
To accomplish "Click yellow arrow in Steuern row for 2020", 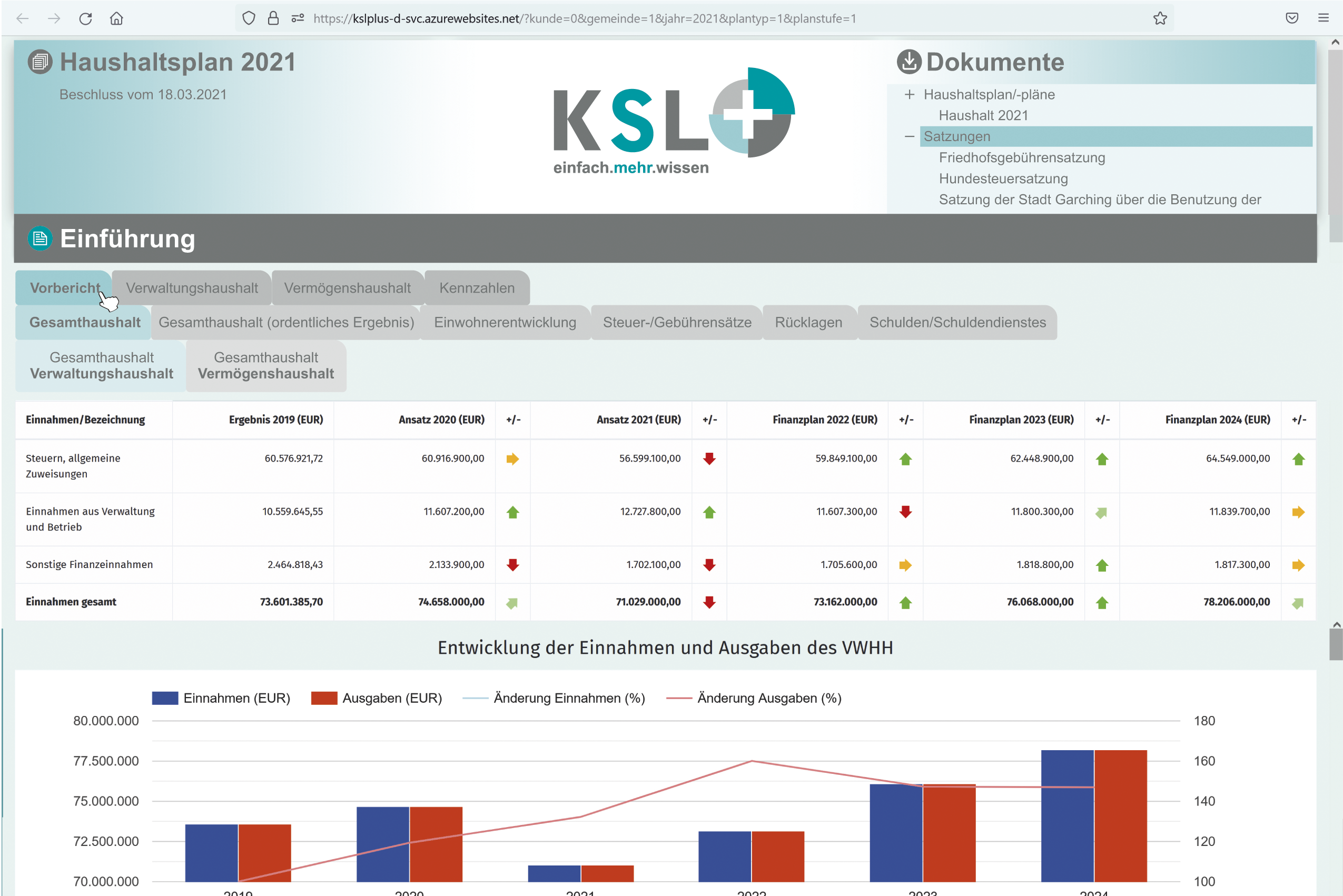I will [513, 459].
